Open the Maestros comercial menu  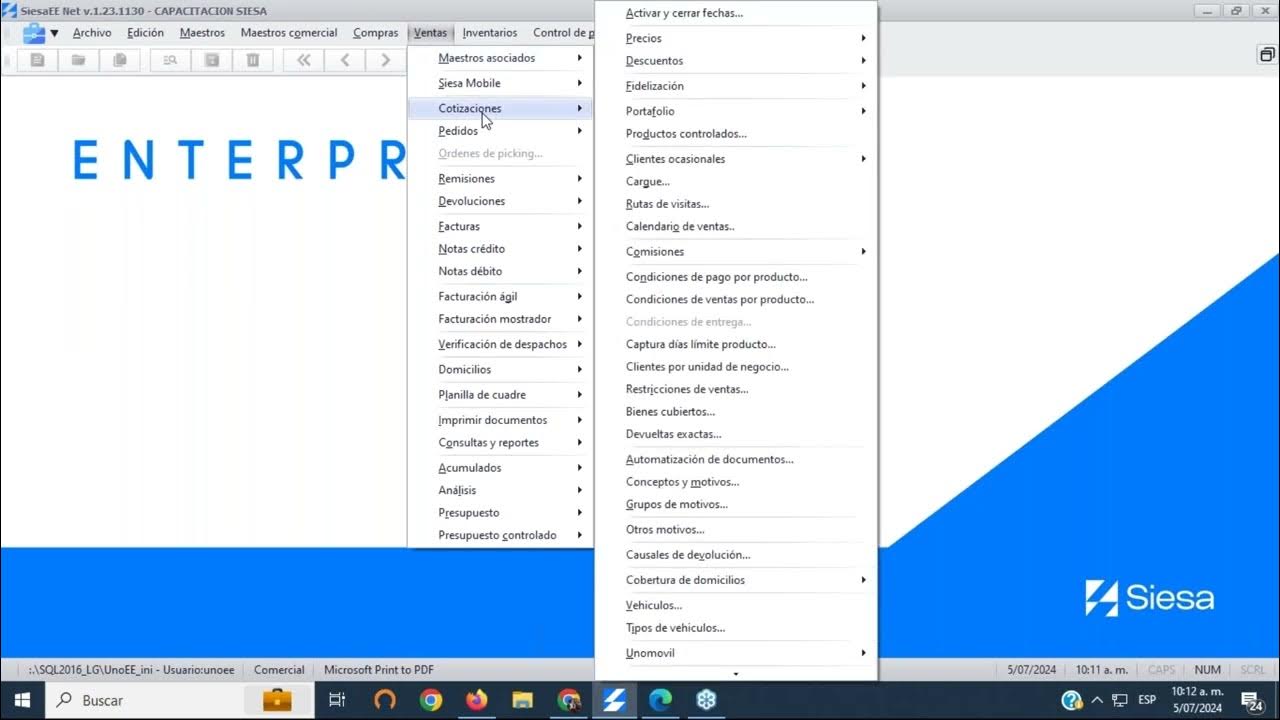289,33
